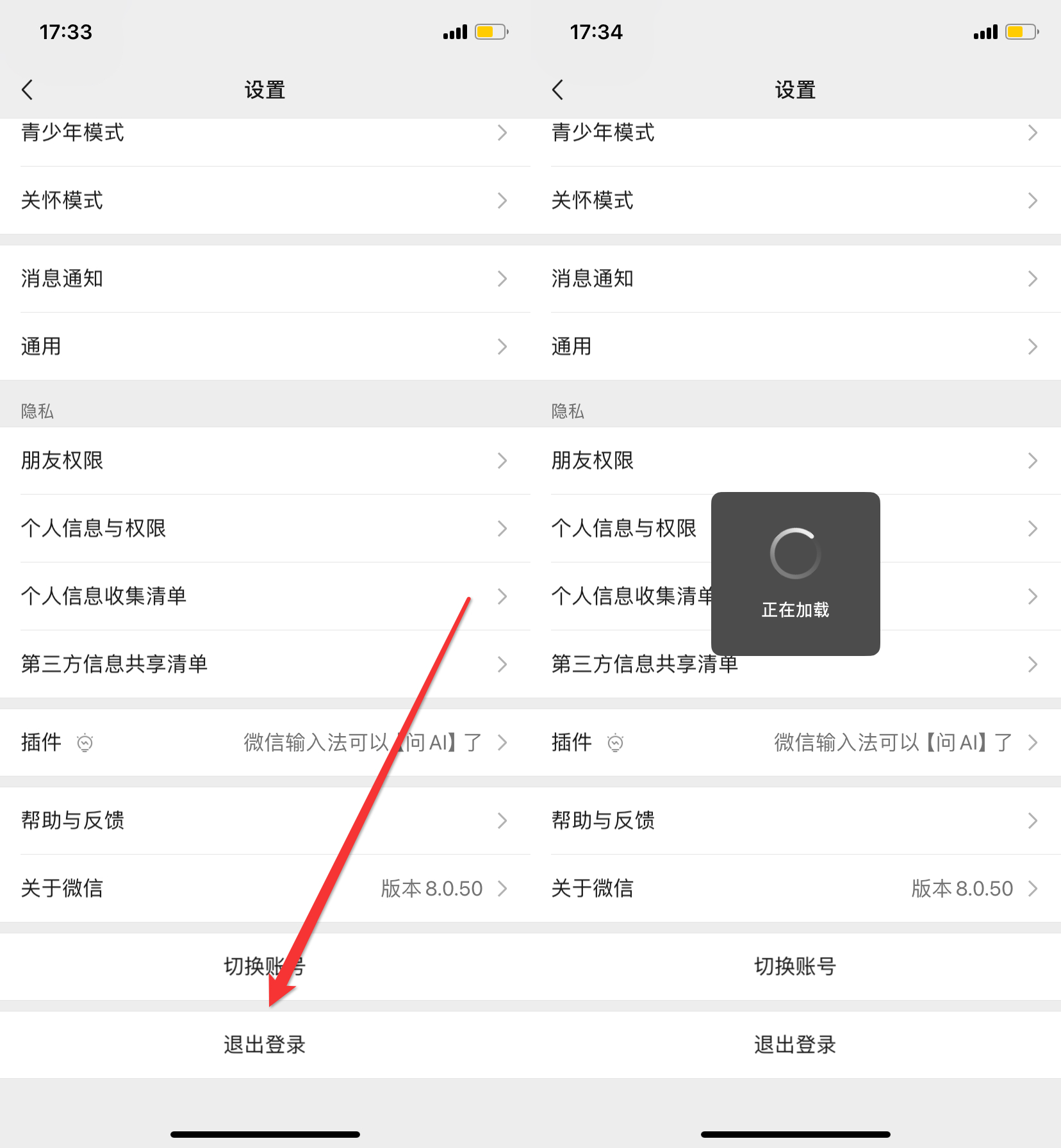Tap 切换账号 button in left screen
Image resolution: width=1061 pixels, height=1148 pixels.
265,967
